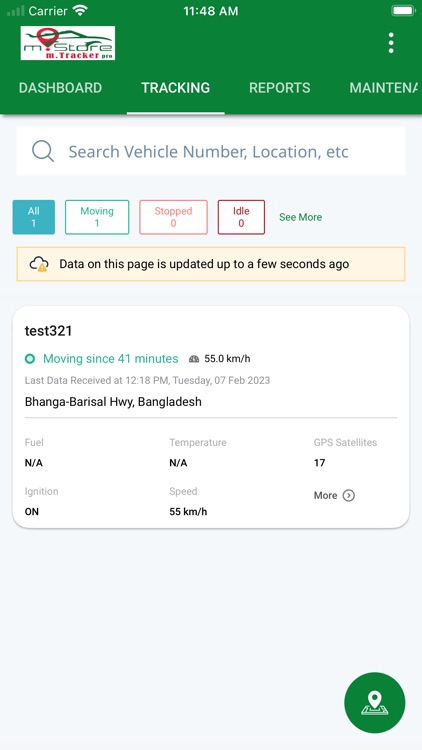Filter vehicles by Idle
The width and height of the screenshot is (422, 750).
pyautogui.click(x=241, y=217)
